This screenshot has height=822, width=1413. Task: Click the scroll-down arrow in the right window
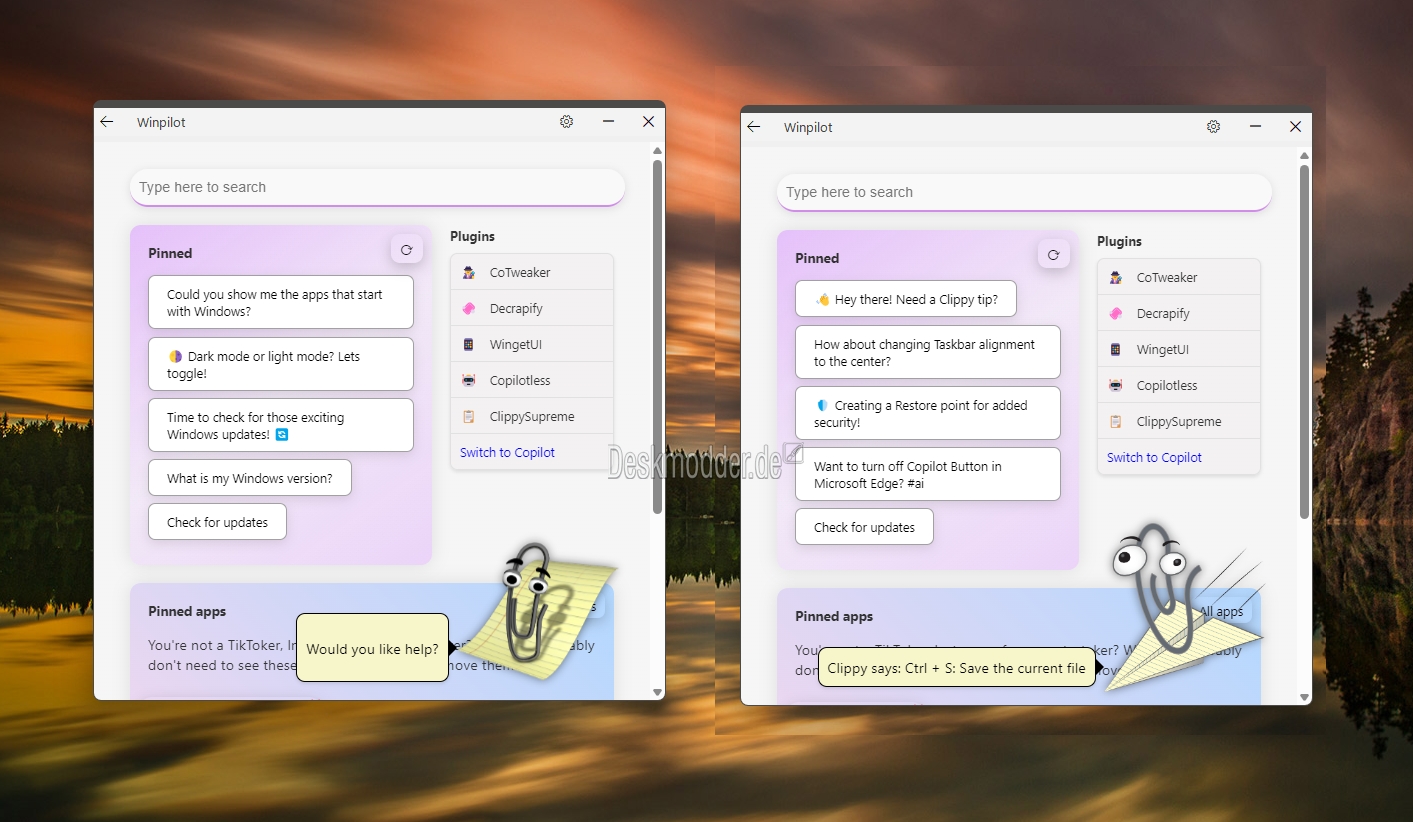pyautogui.click(x=1304, y=697)
